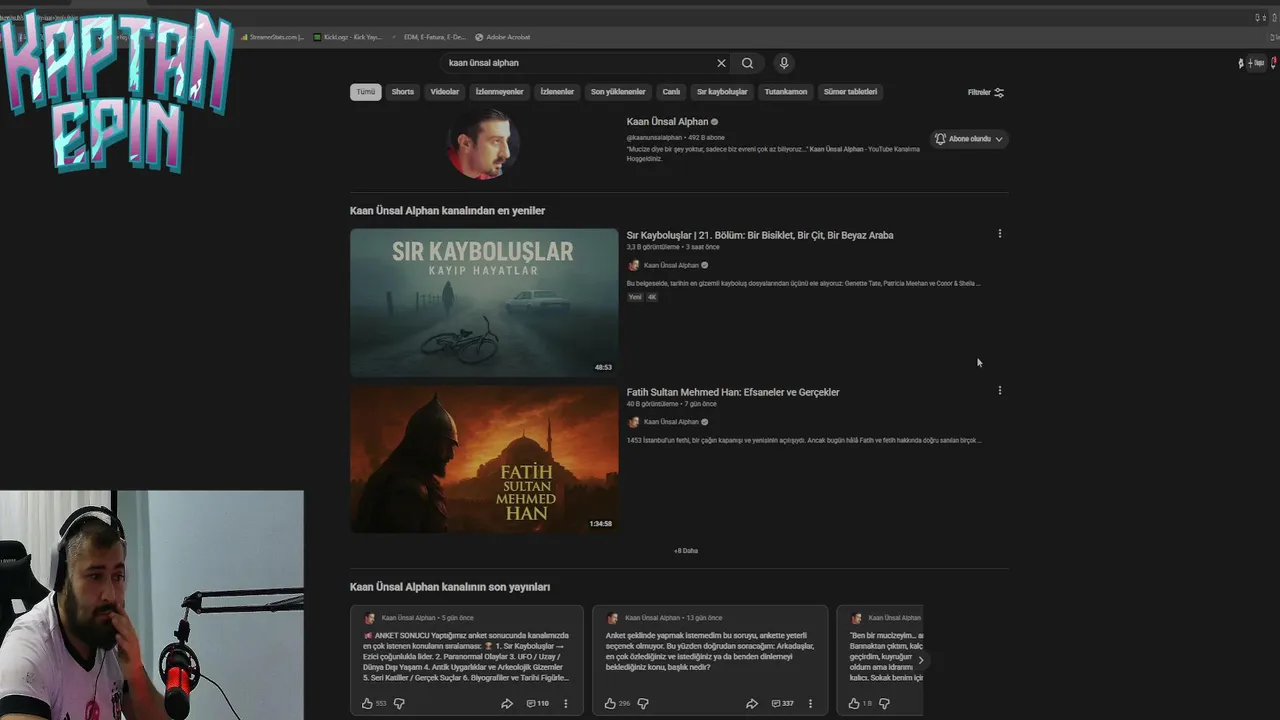Dislike the ANKET SONUCU post
The image size is (1280, 720).
(399, 704)
